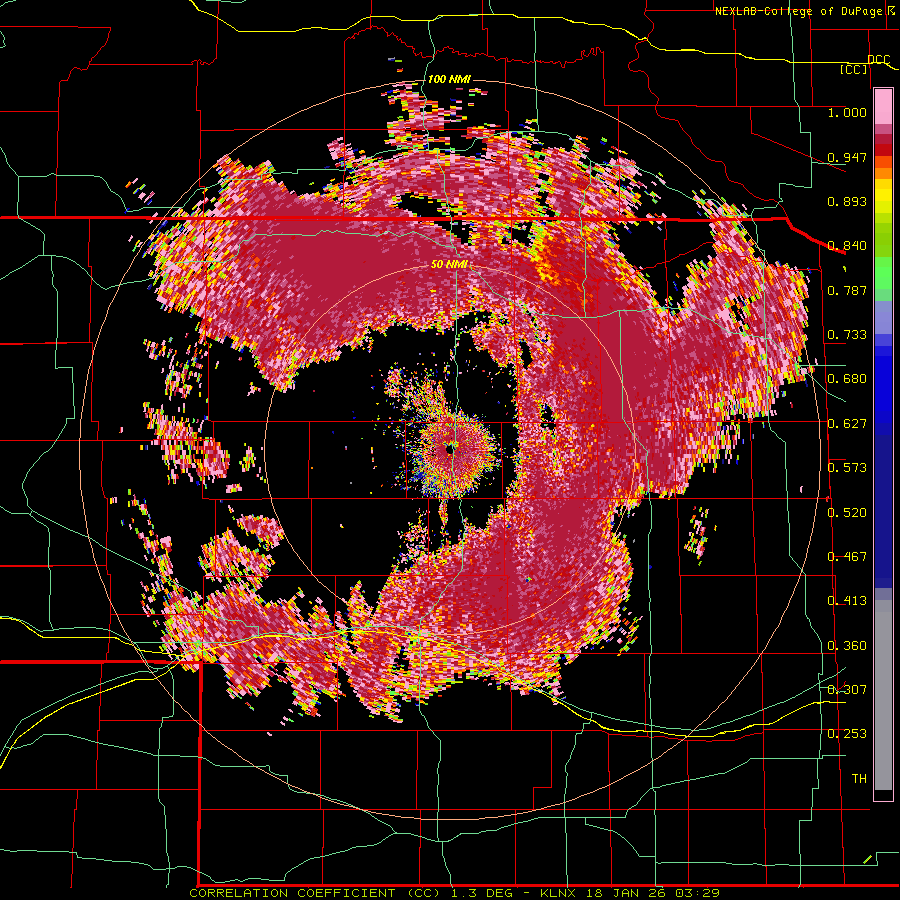Click the 0.893 scale value
This screenshot has width=900, height=900.
[x=847, y=201]
